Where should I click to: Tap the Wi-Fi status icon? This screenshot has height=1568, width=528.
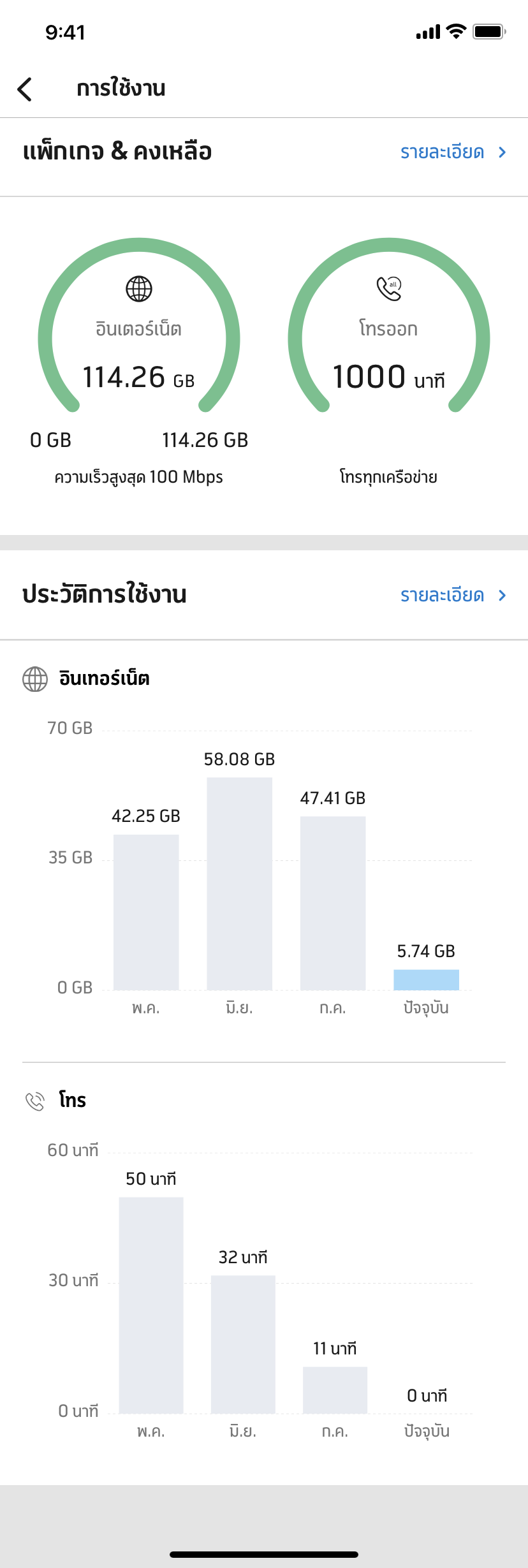point(456,31)
